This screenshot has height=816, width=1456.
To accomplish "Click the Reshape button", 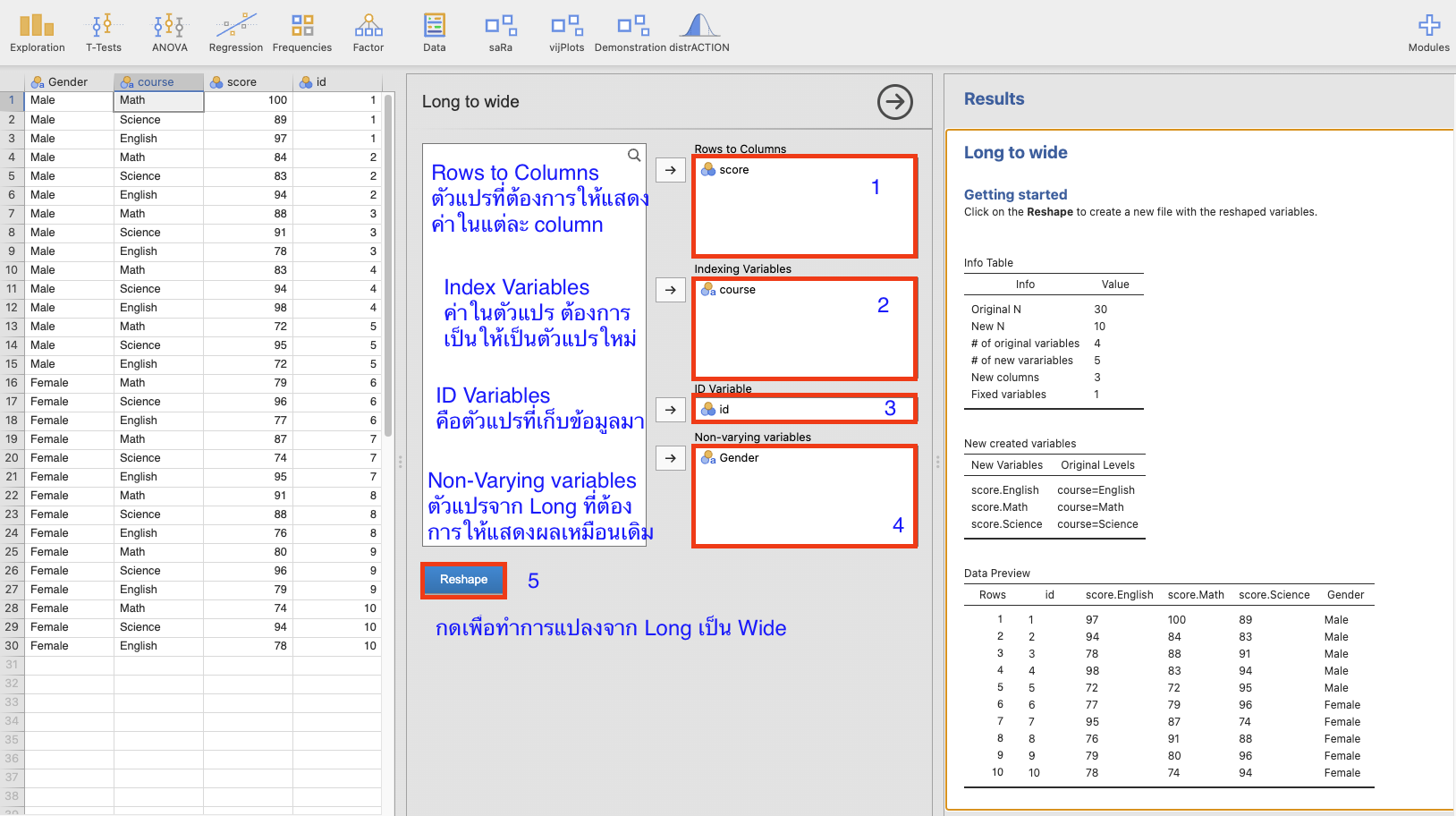I will pos(463,580).
